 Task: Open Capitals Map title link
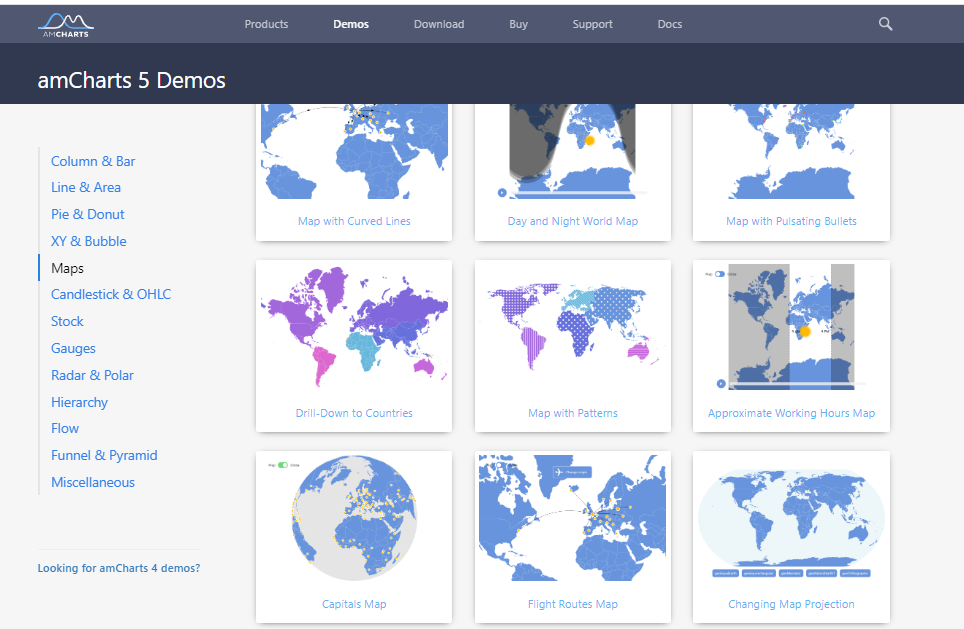(354, 604)
